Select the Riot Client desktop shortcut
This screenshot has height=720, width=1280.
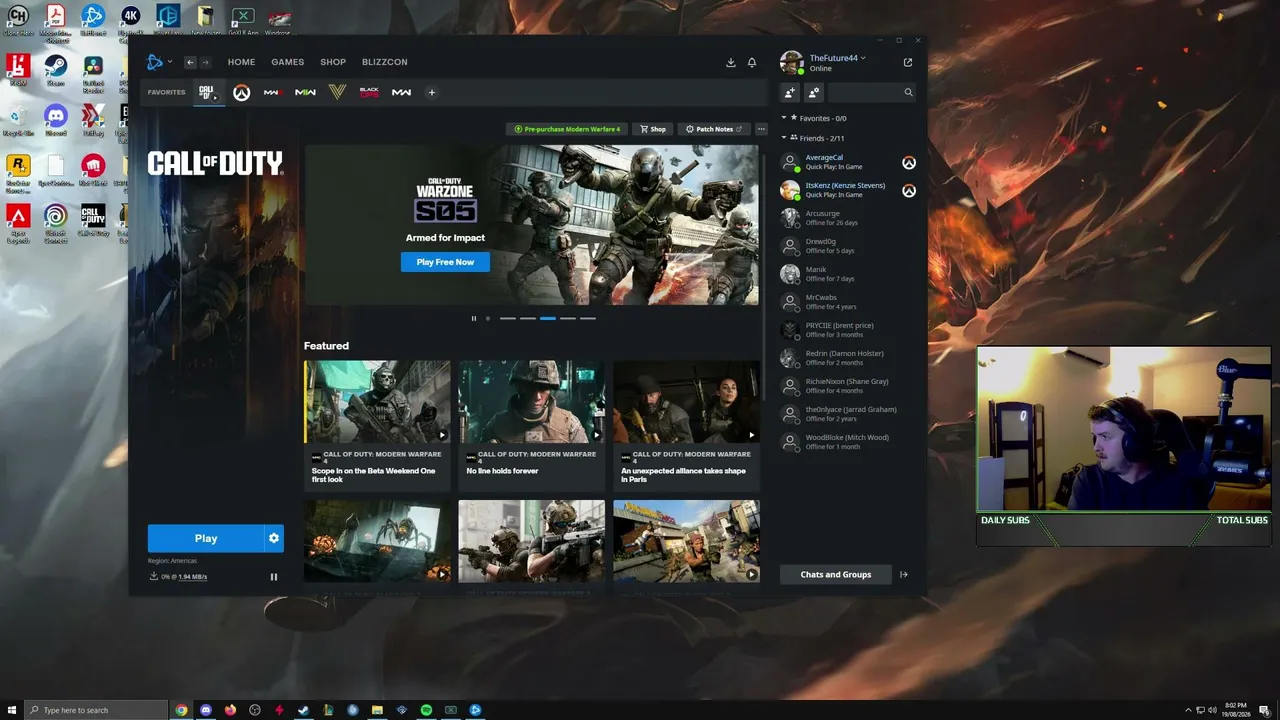coord(93,170)
